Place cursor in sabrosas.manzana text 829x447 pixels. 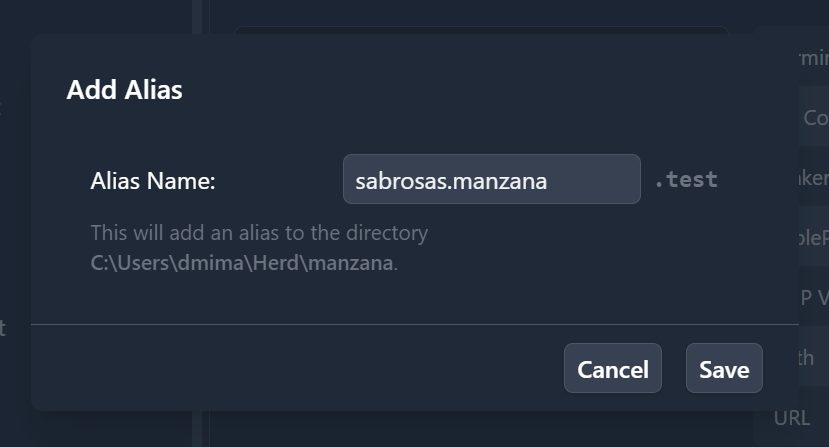[x=451, y=181]
